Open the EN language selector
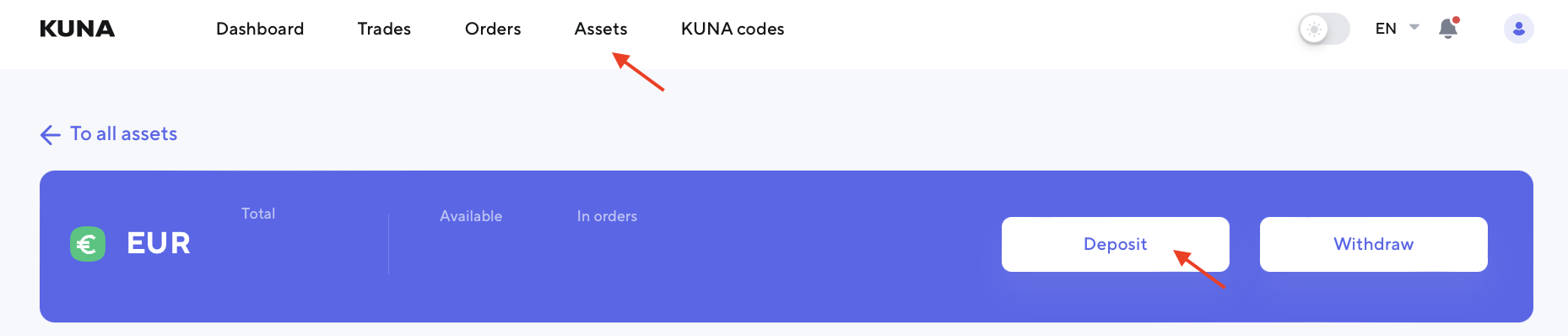This screenshot has height=336, width=1568. pos(1397,29)
